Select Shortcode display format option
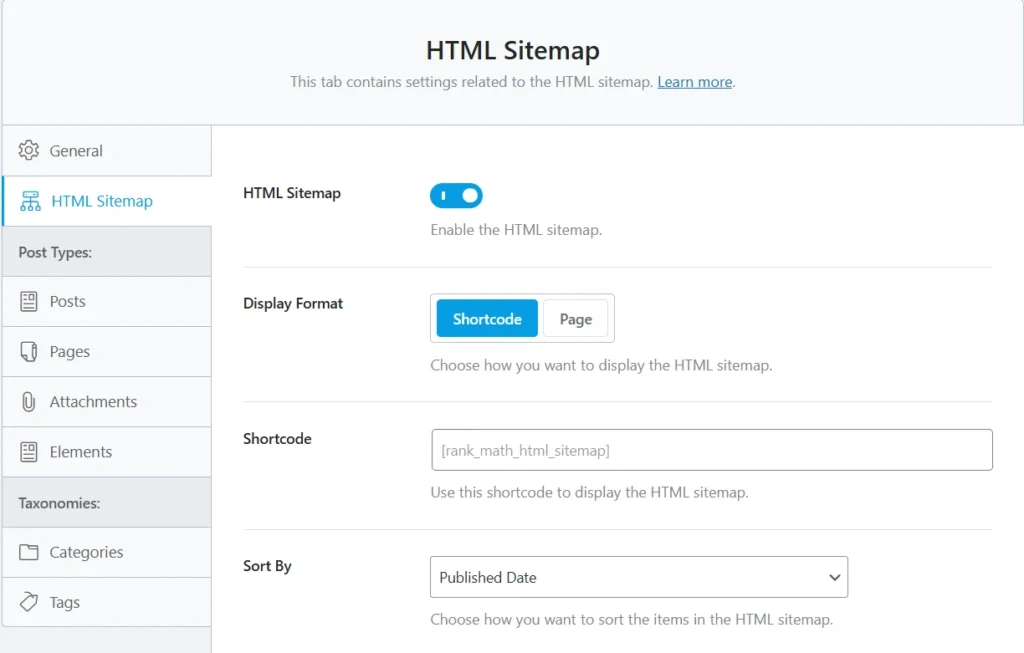Viewport: 1024px width, 653px height. (487, 319)
